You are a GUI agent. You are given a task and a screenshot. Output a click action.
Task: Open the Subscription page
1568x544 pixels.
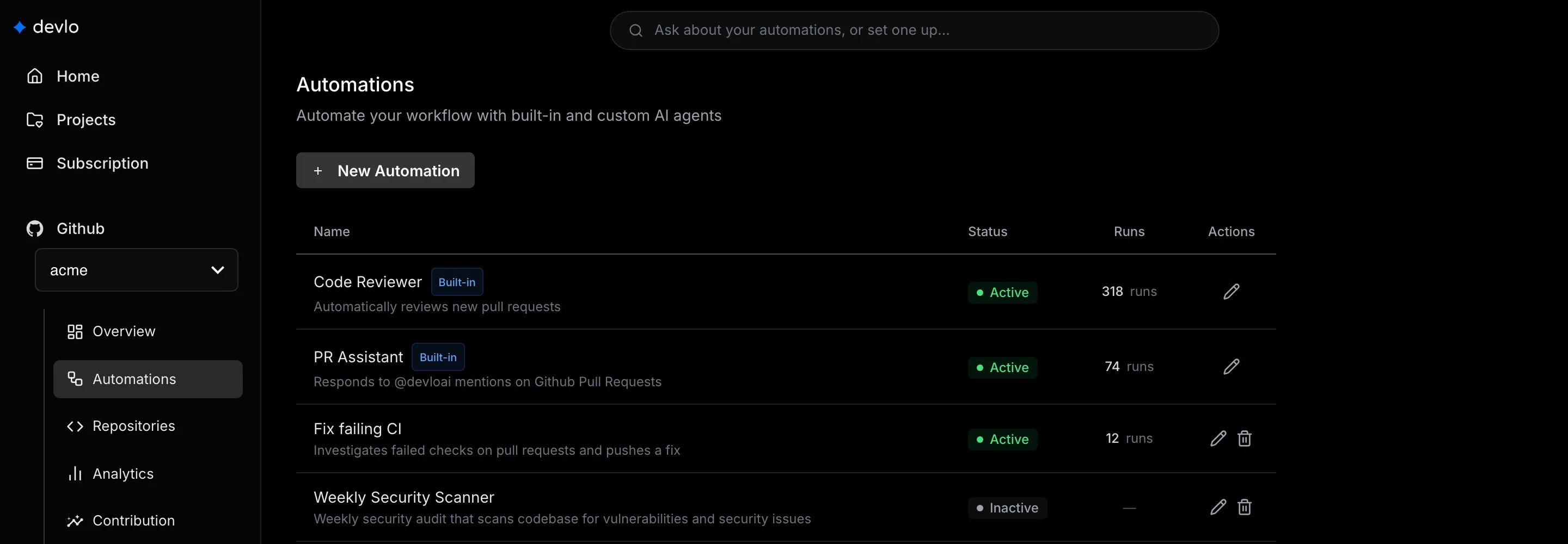87,163
